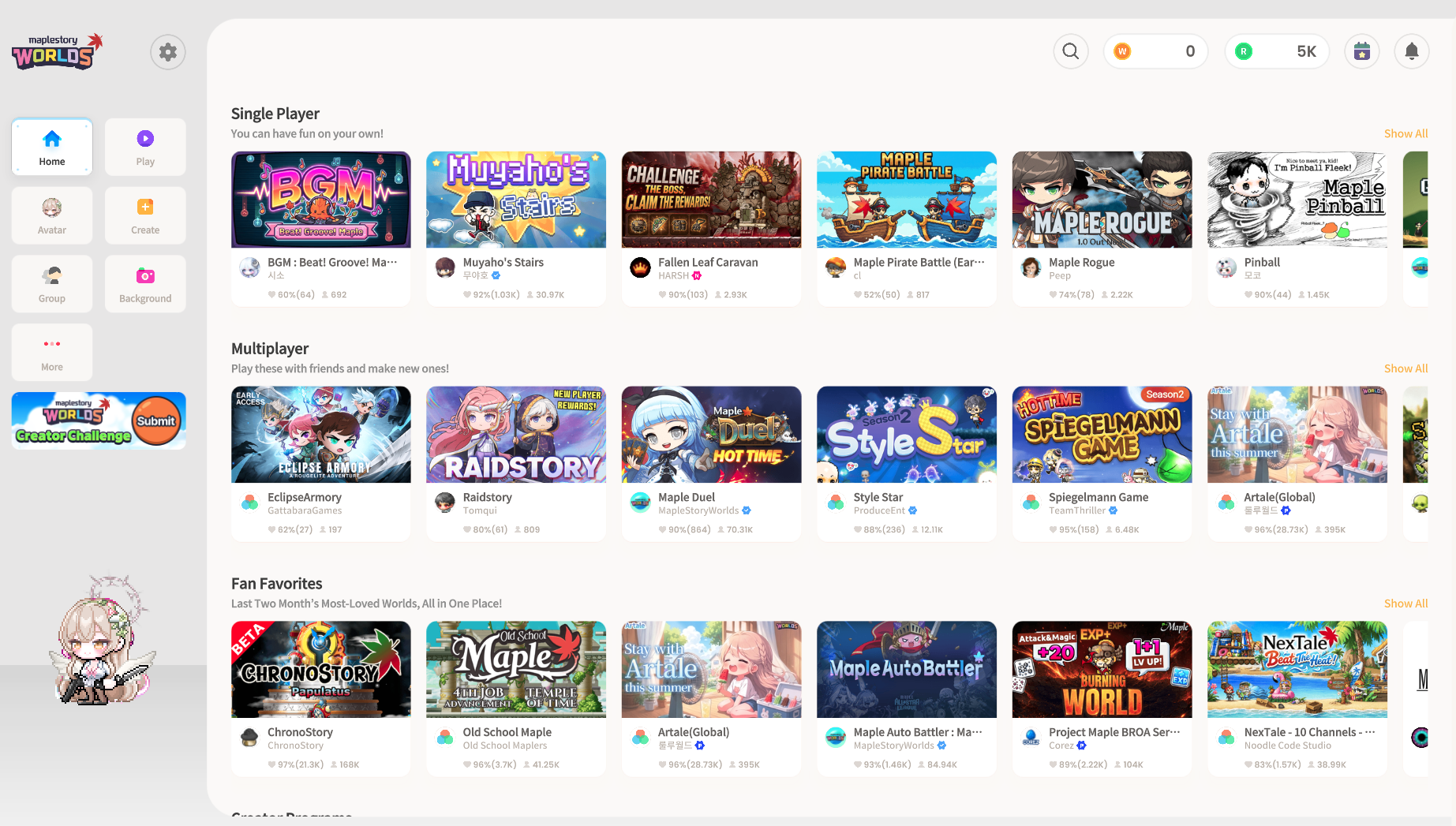Click the Maple Rogue title text
This screenshot has width=1456, height=826.
point(1081,263)
